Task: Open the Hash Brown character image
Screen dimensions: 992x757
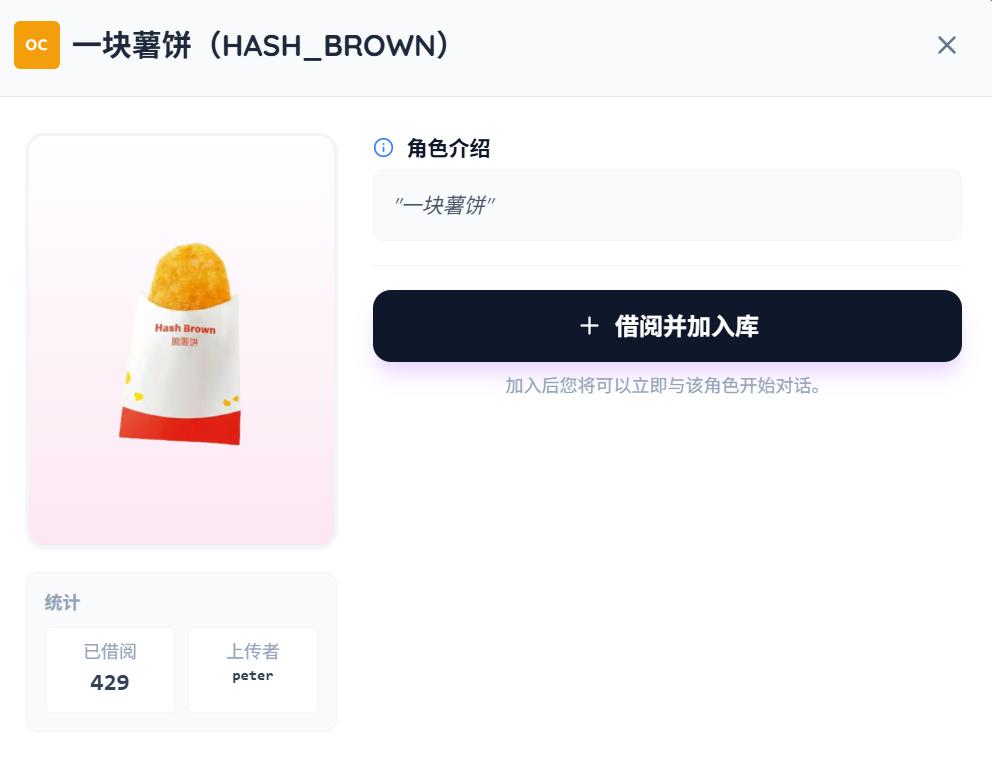Action: coord(182,340)
